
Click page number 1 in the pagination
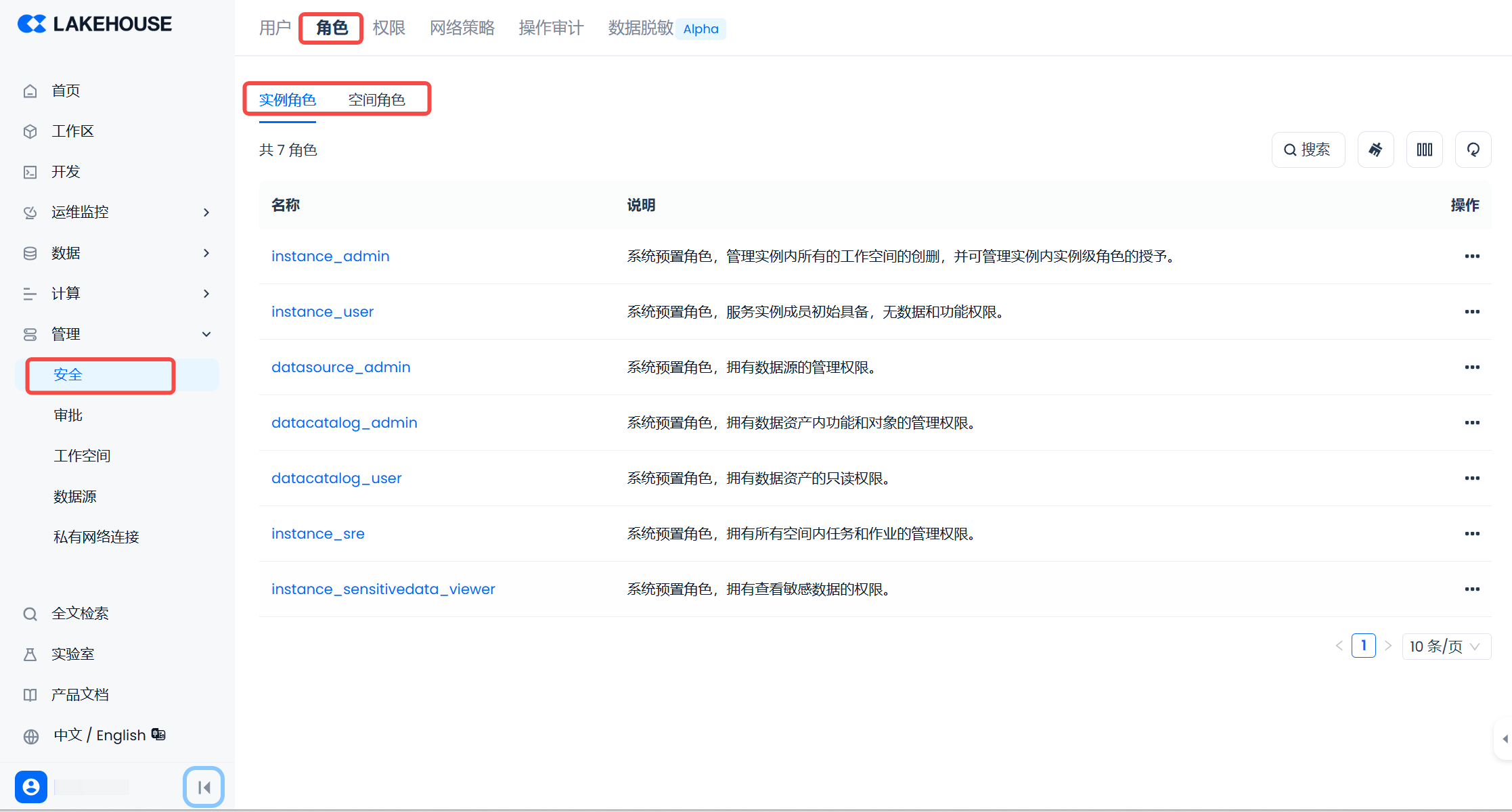pyautogui.click(x=1363, y=646)
